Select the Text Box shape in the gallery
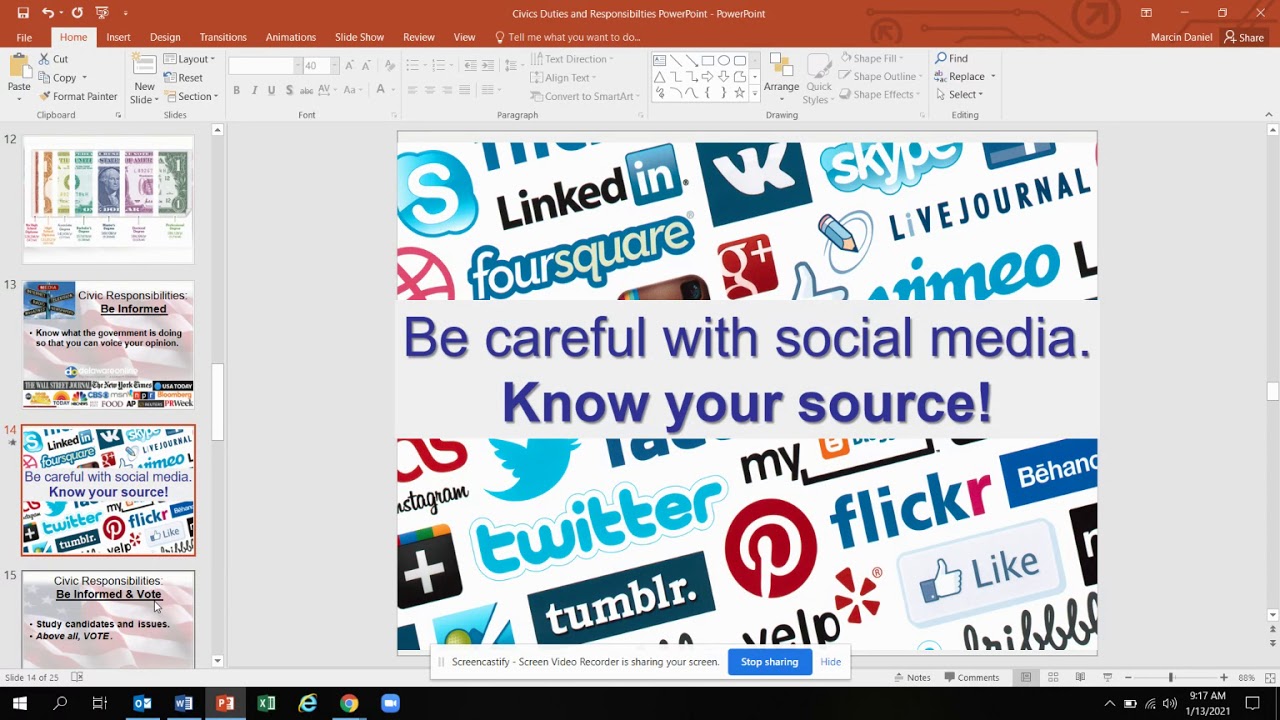 click(660, 60)
